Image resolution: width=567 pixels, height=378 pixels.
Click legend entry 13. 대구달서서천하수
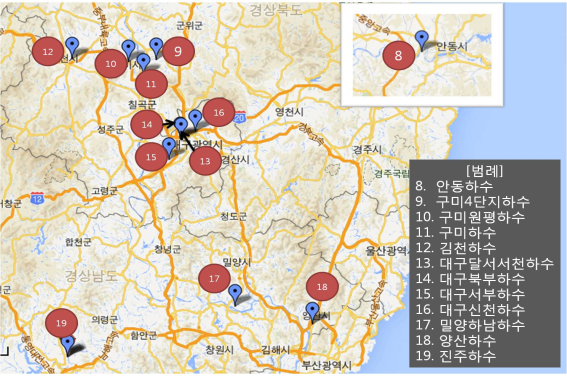[484, 263]
